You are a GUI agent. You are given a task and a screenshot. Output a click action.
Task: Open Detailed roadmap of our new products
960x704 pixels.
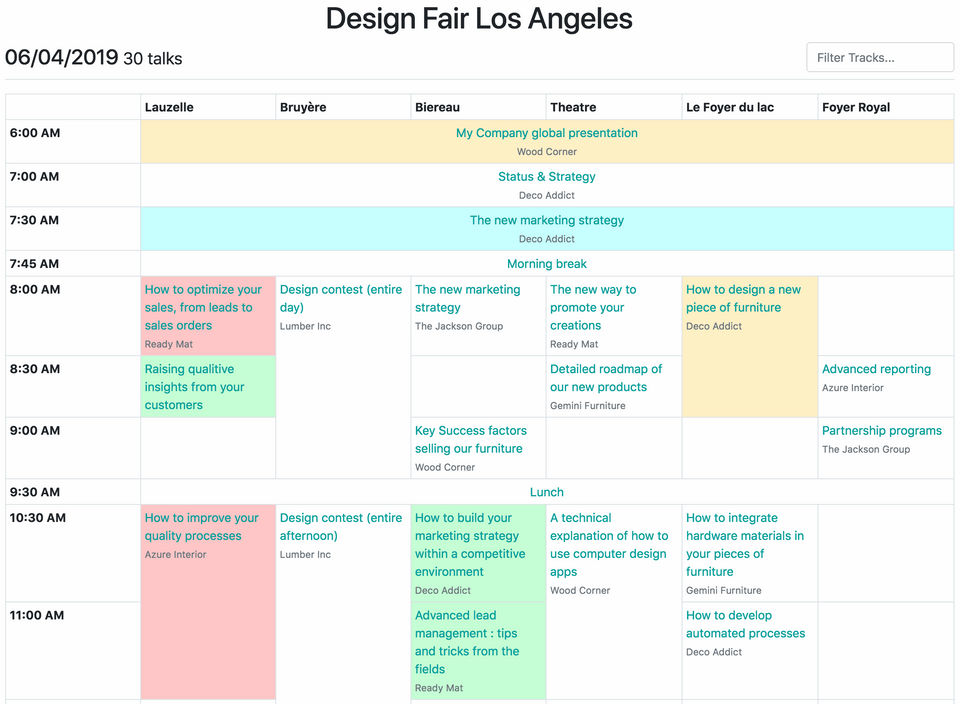point(606,378)
